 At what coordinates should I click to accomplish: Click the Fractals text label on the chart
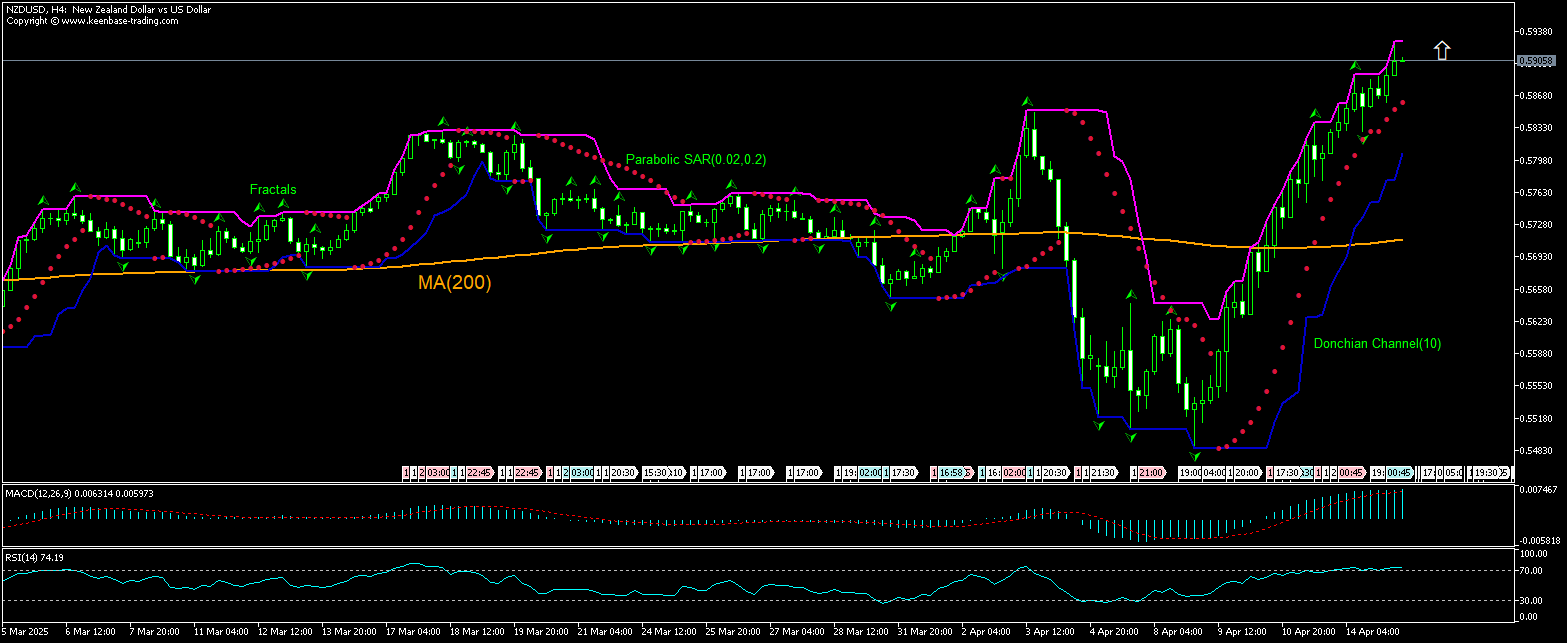pyautogui.click(x=273, y=189)
